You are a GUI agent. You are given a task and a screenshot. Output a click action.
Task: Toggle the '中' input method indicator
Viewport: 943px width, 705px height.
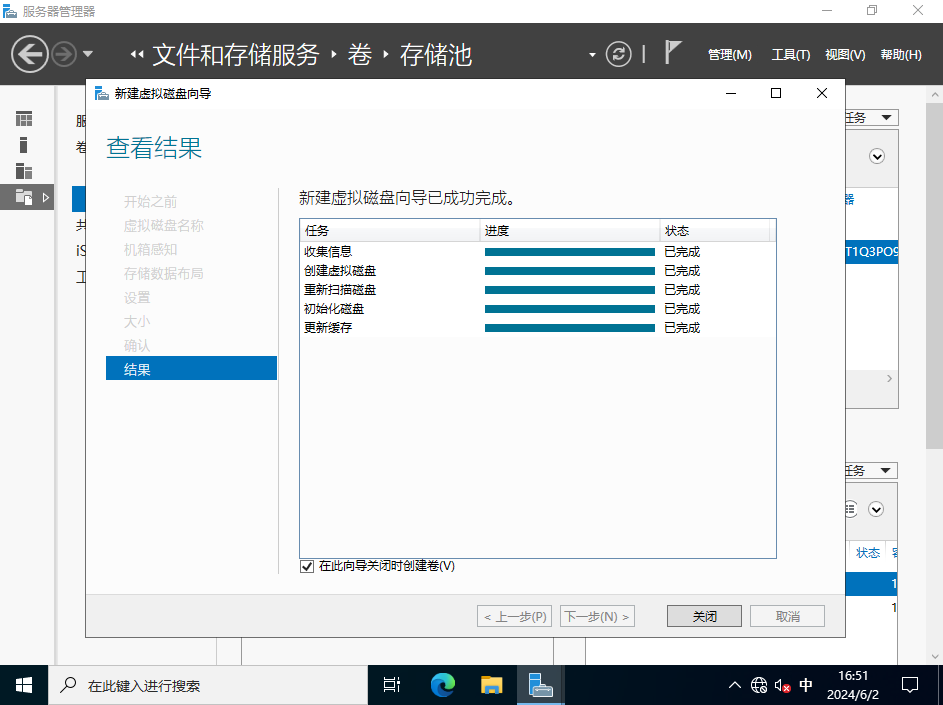click(806, 686)
